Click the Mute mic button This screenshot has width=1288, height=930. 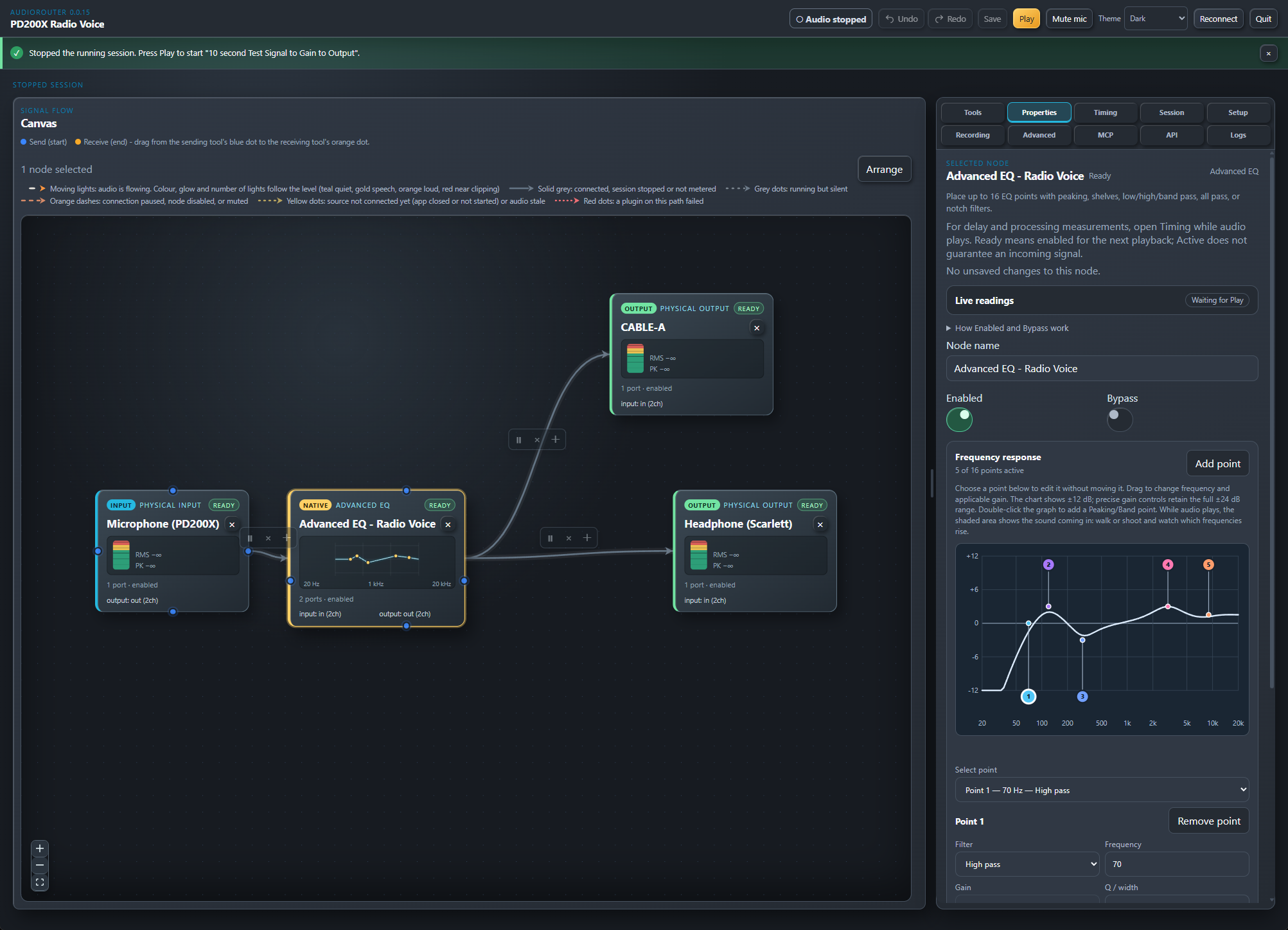tap(1069, 19)
